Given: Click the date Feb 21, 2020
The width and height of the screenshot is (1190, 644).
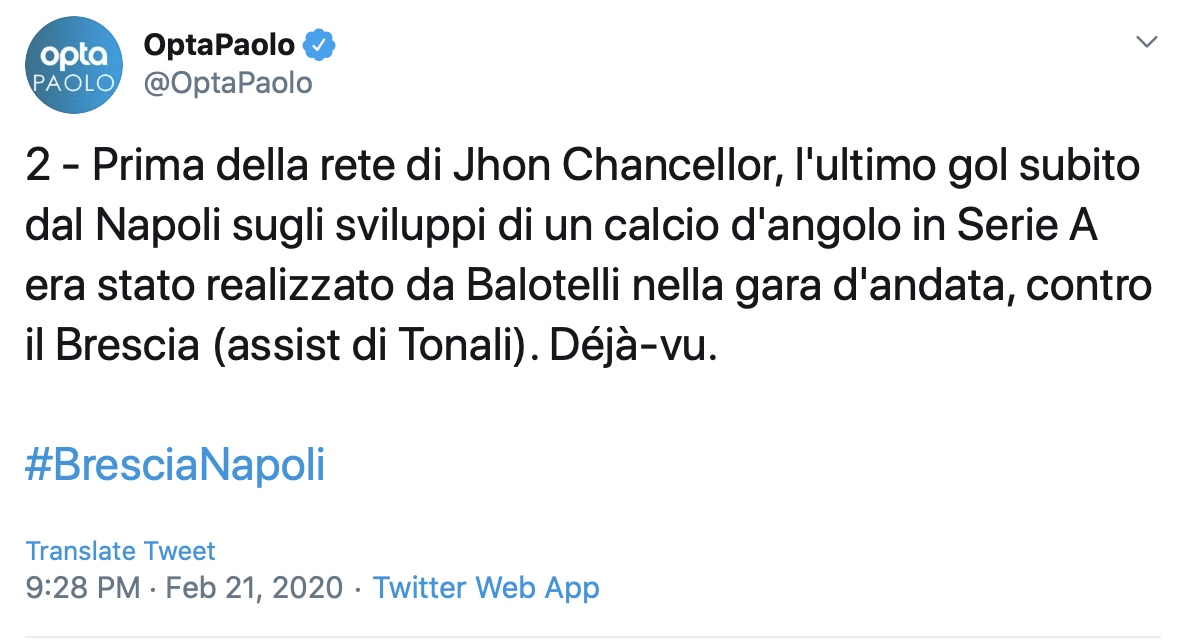Looking at the screenshot, I should [254, 587].
